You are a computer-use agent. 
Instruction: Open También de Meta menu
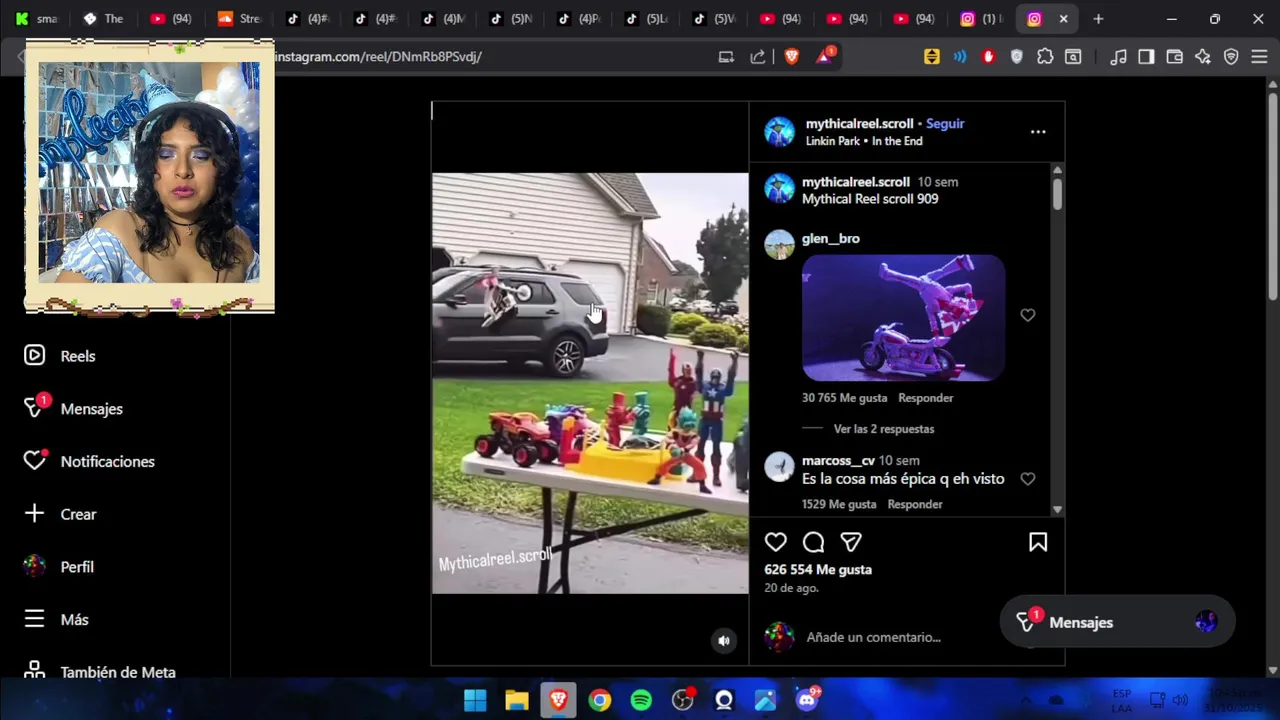[100, 672]
